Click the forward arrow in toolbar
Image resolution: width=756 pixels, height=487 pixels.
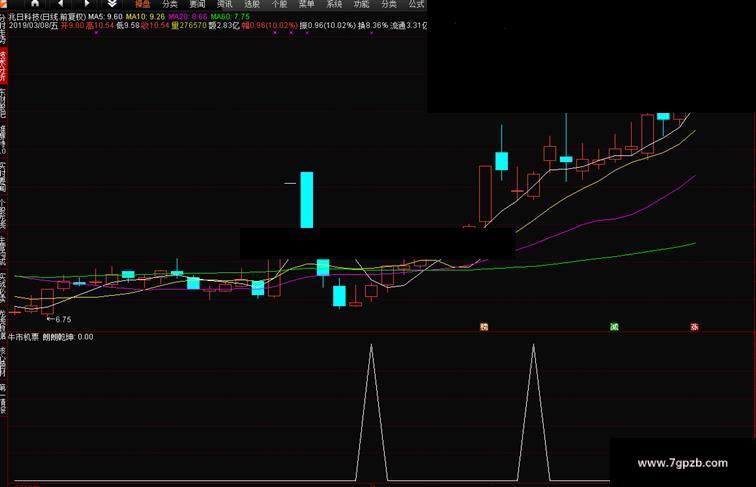tap(87, 3)
